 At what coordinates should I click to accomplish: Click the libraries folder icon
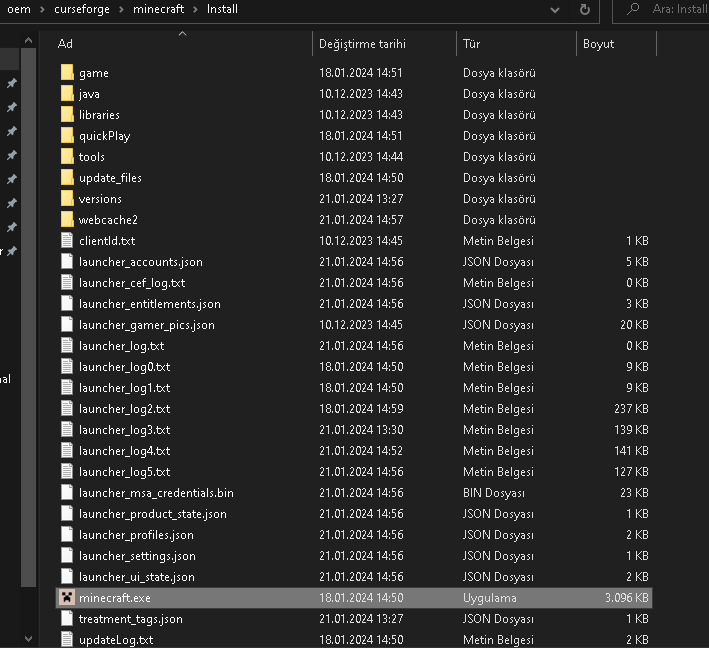pyautogui.click(x=67, y=115)
